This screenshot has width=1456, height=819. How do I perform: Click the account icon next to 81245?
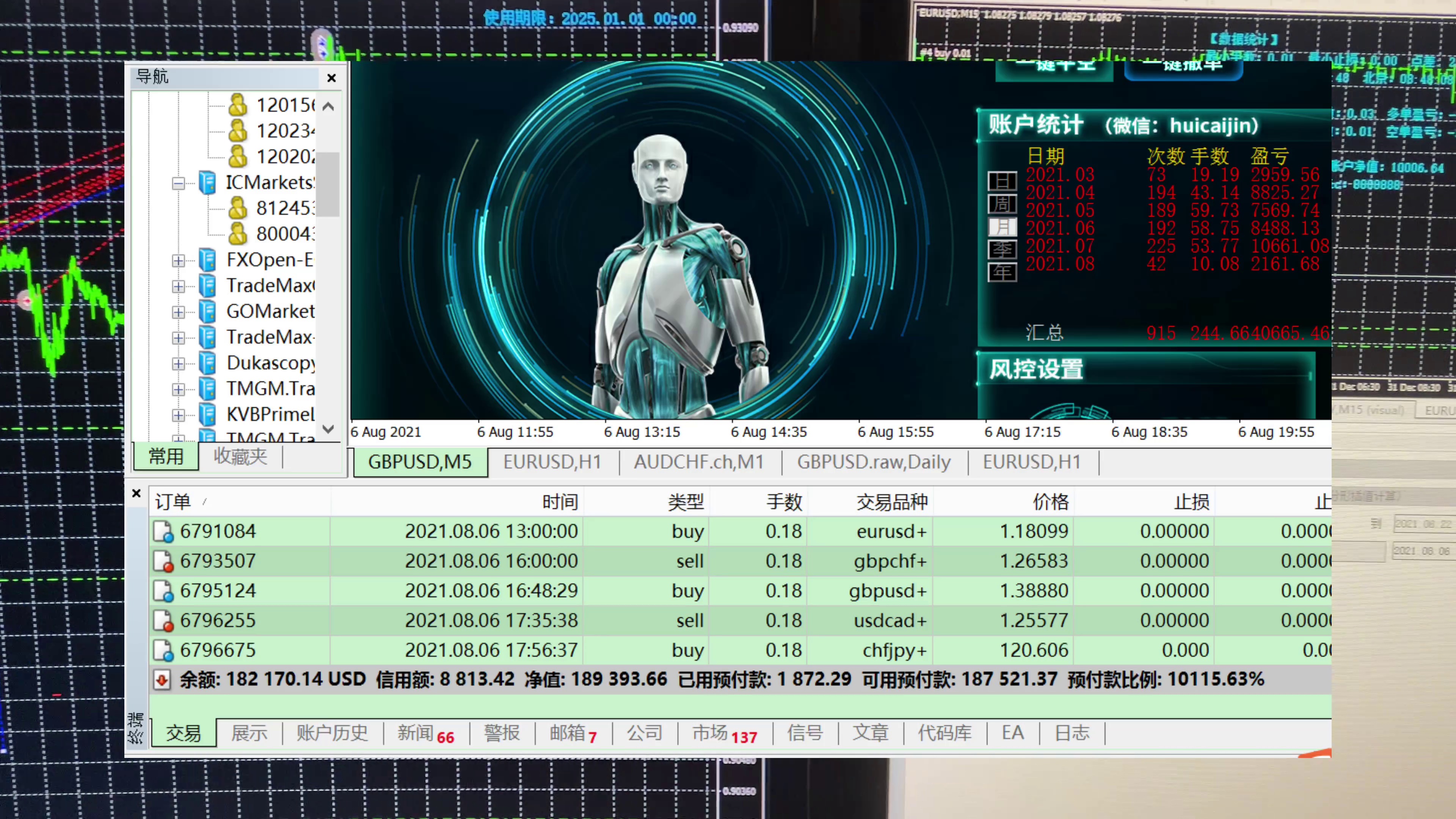pyautogui.click(x=237, y=208)
